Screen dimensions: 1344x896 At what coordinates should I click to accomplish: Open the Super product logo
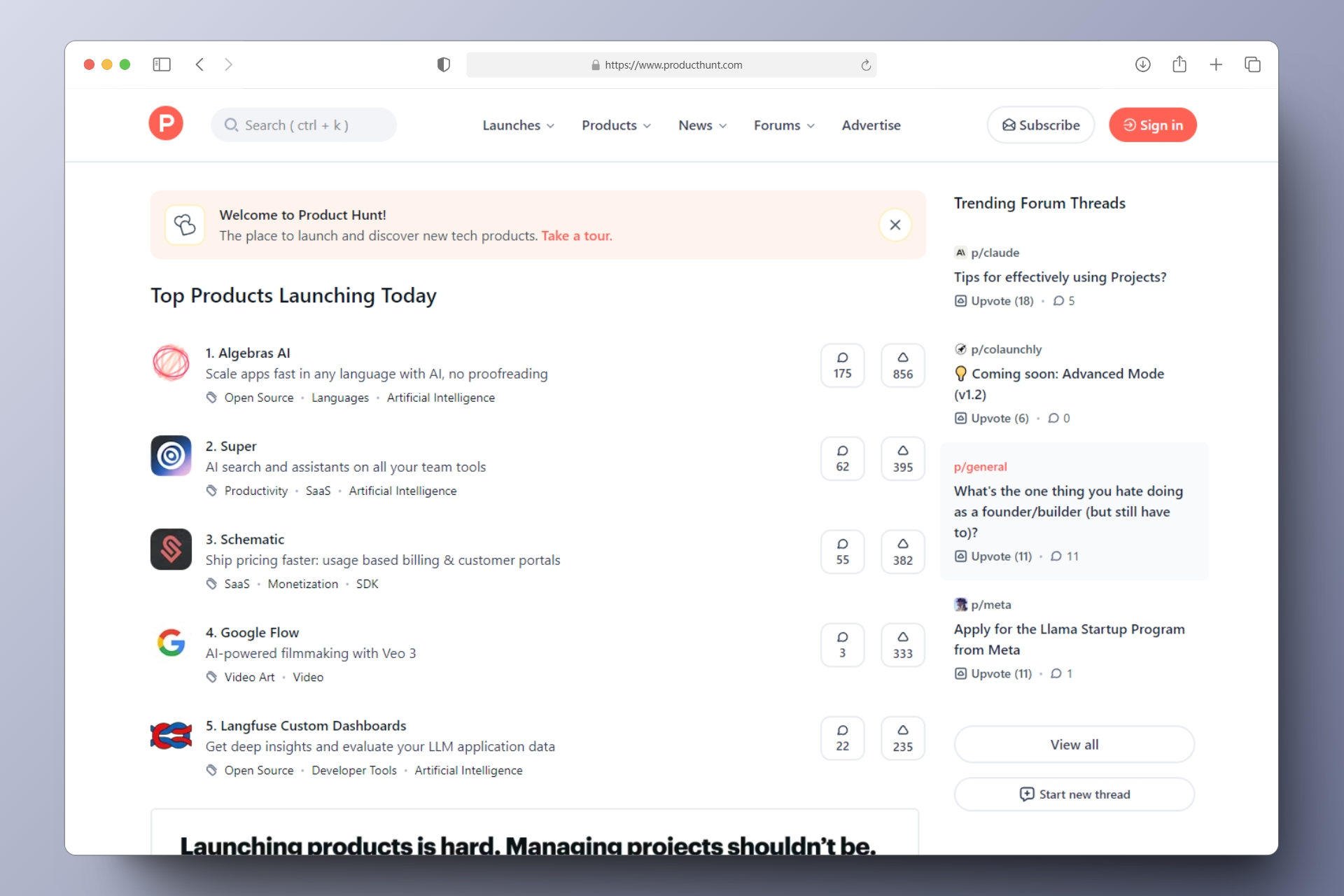[171, 456]
